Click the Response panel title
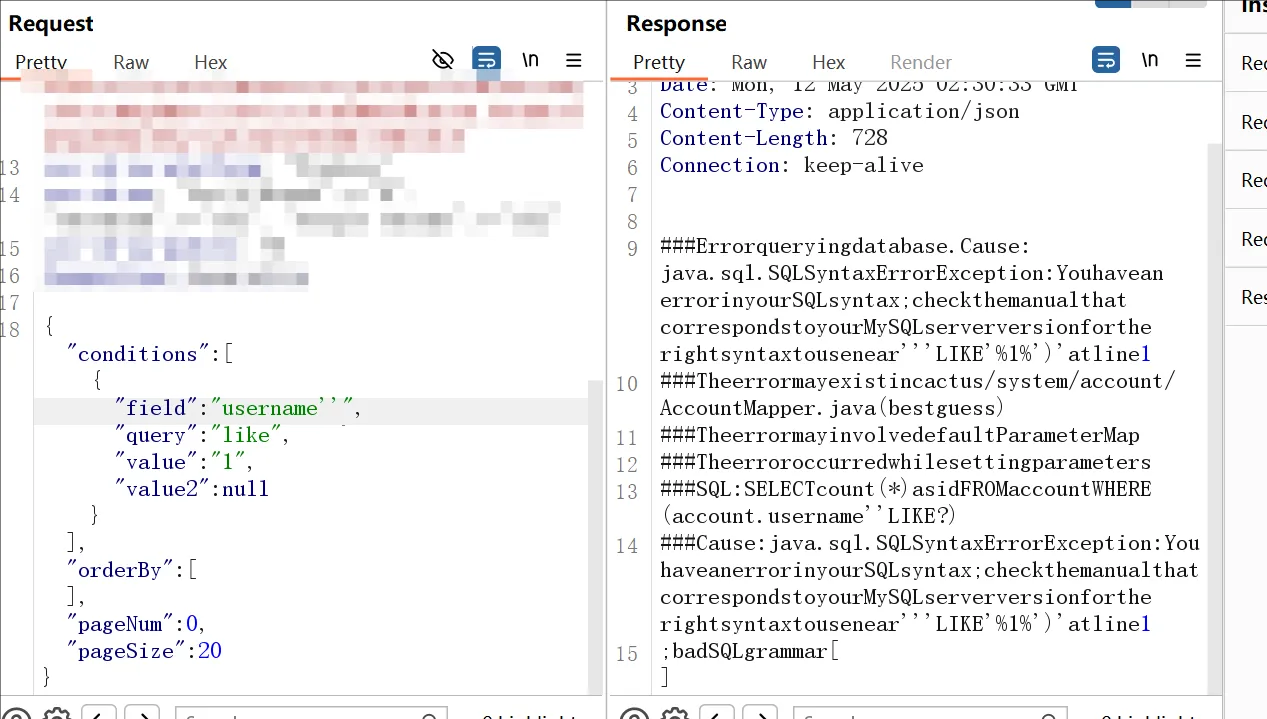1267x719 pixels. (677, 23)
